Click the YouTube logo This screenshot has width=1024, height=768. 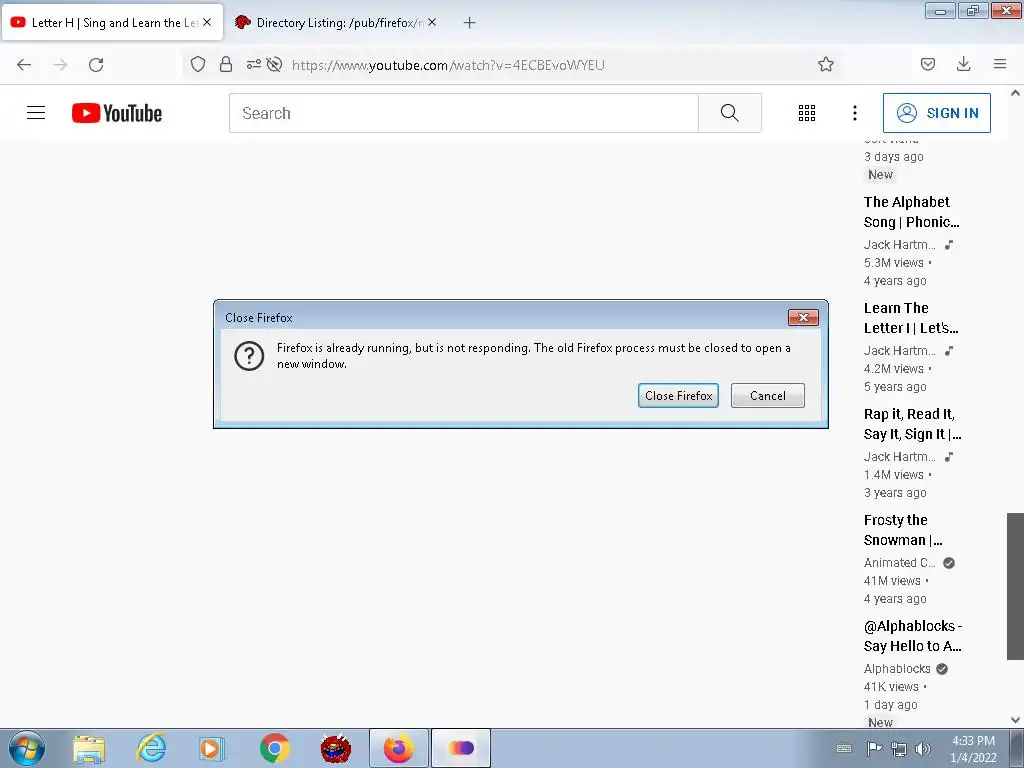click(x=117, y=113)
